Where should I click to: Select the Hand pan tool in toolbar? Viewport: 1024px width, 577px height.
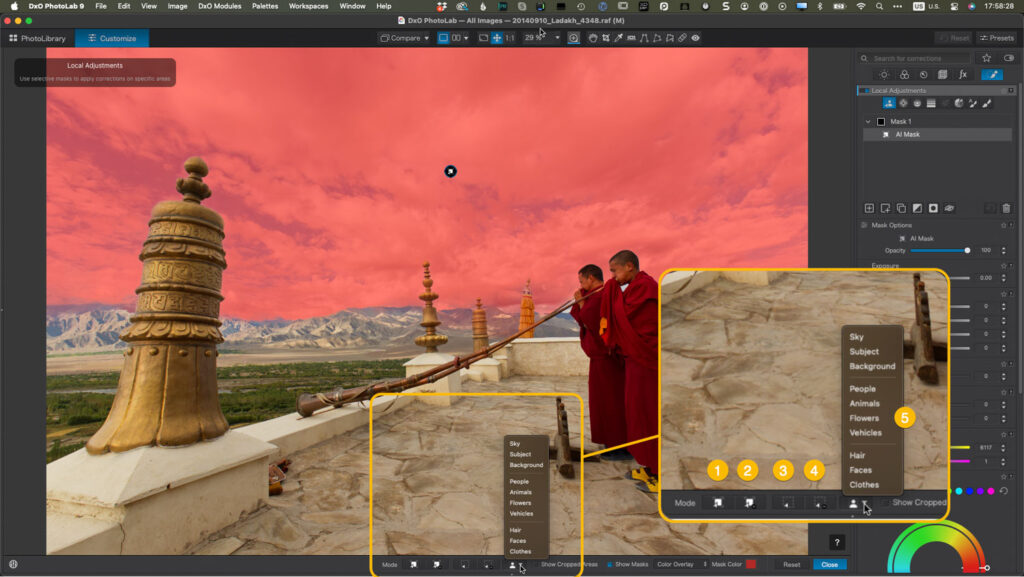[593, 38]
